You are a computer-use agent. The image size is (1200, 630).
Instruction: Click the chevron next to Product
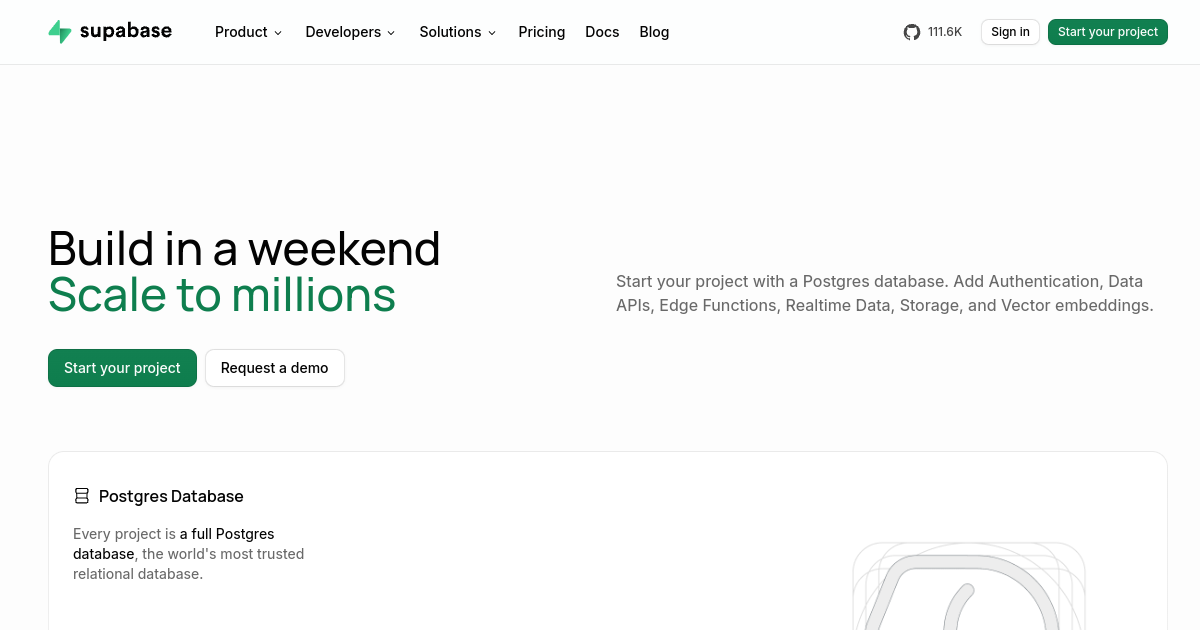tap(278, 33)
